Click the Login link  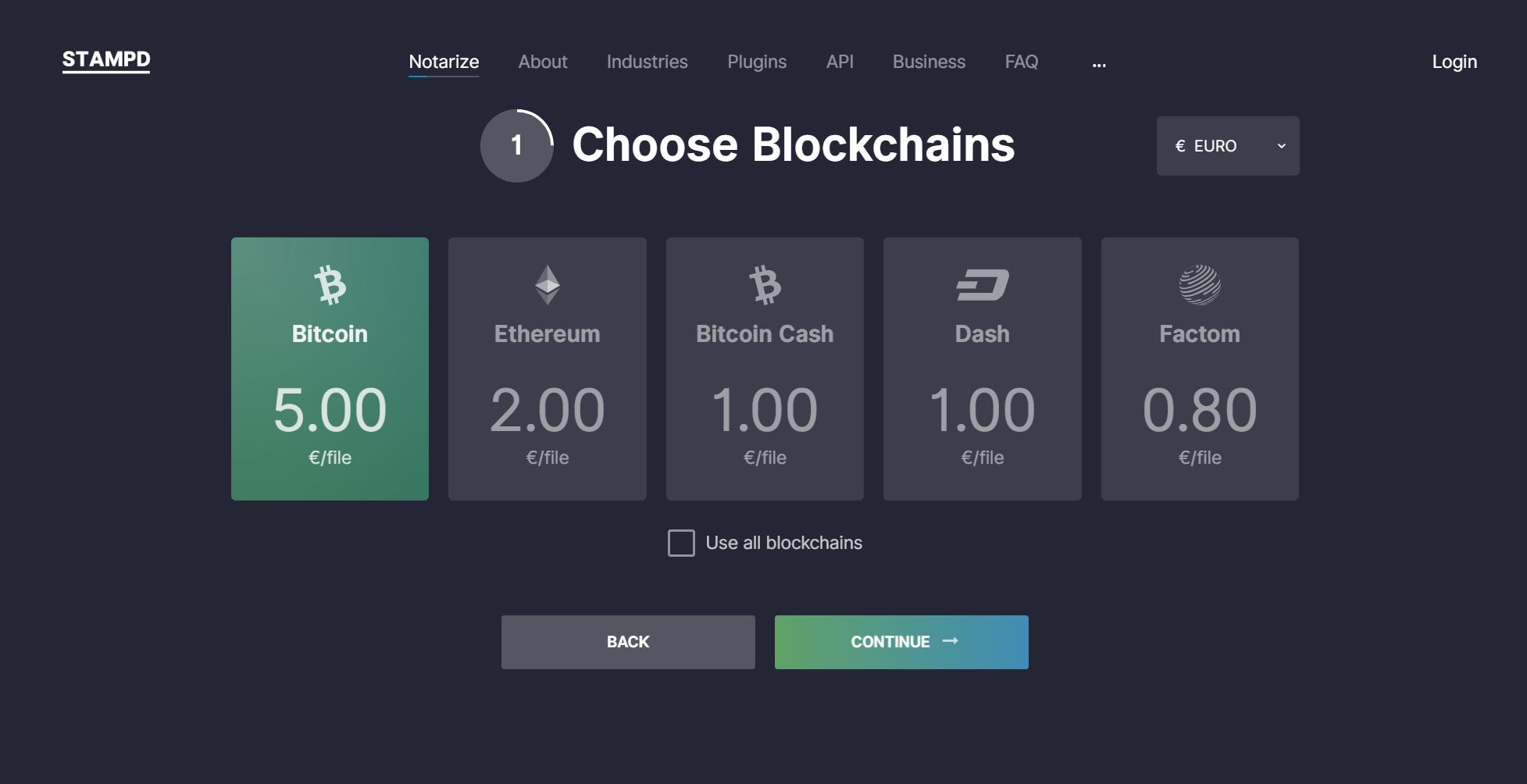(1454, 62)
